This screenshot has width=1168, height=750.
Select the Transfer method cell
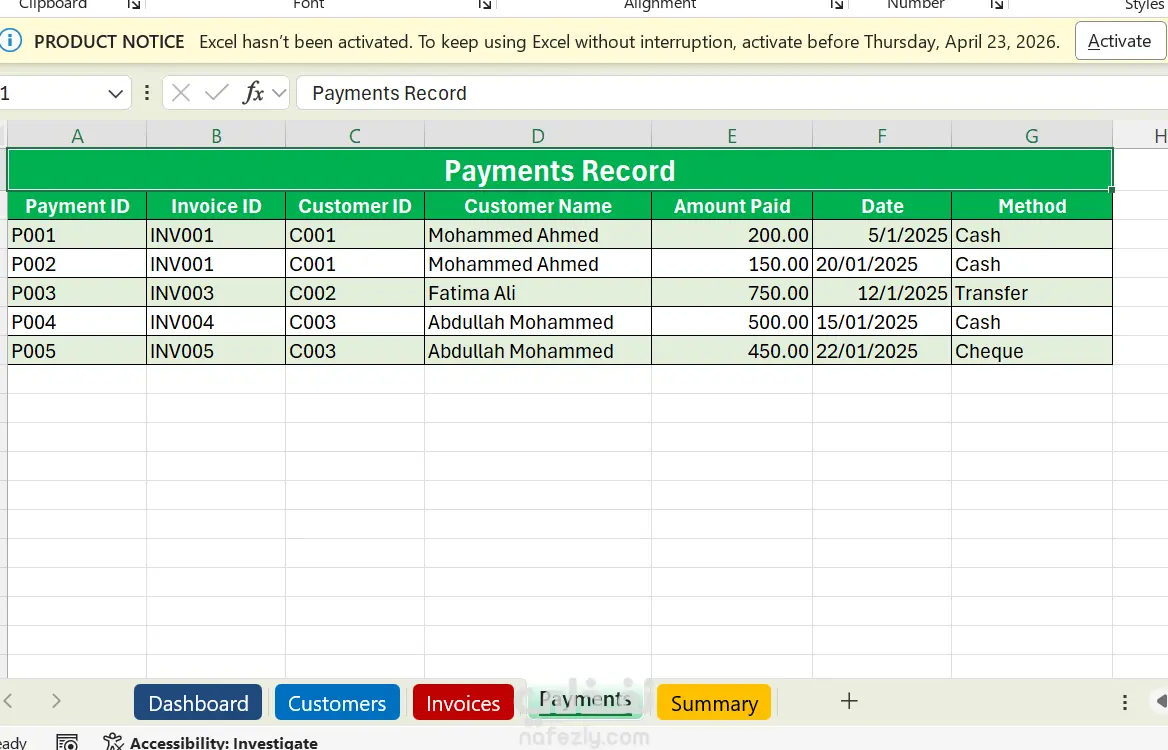click(1032, 293)
